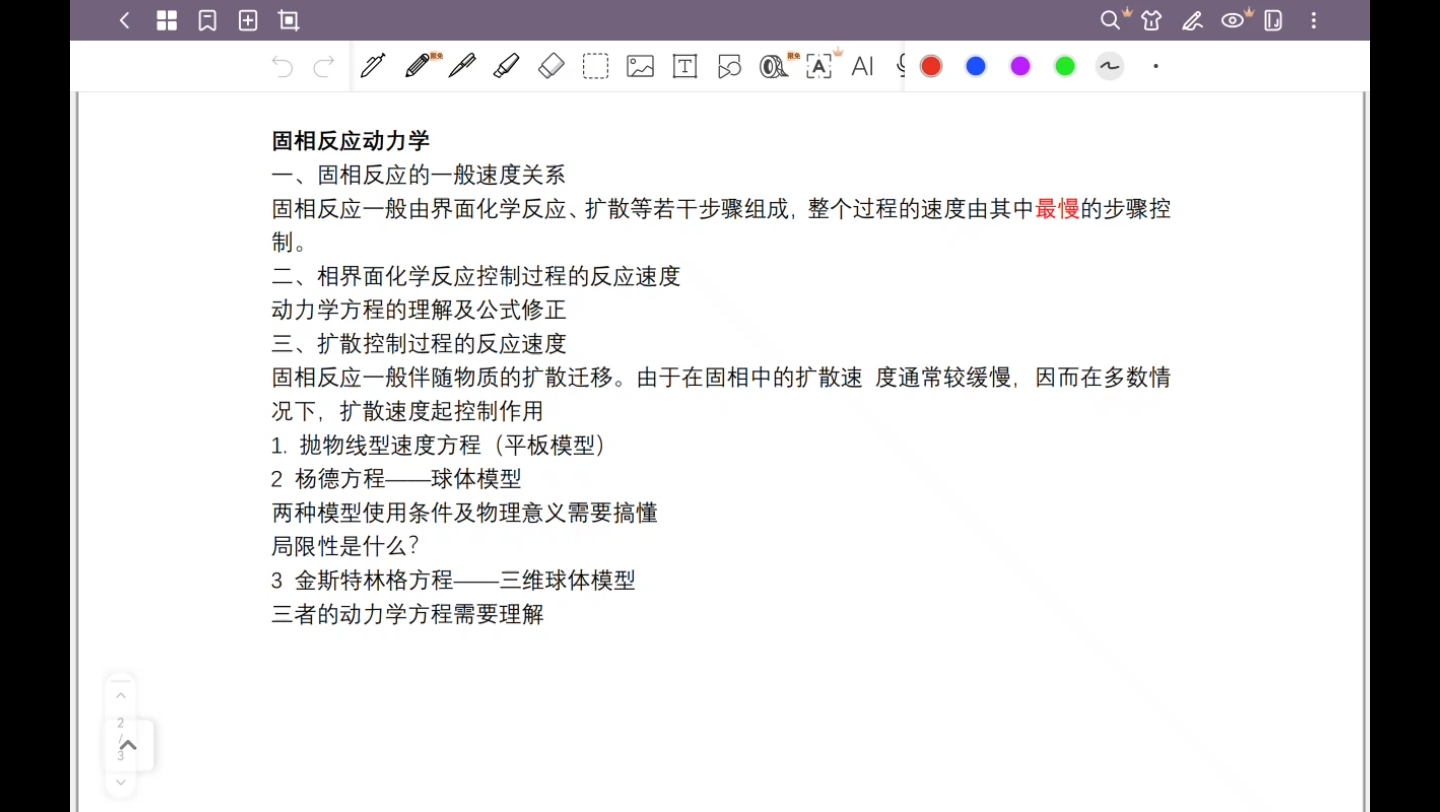Open the search magnifier icon
The image size is (1440, 812).
click(1111, 20)
